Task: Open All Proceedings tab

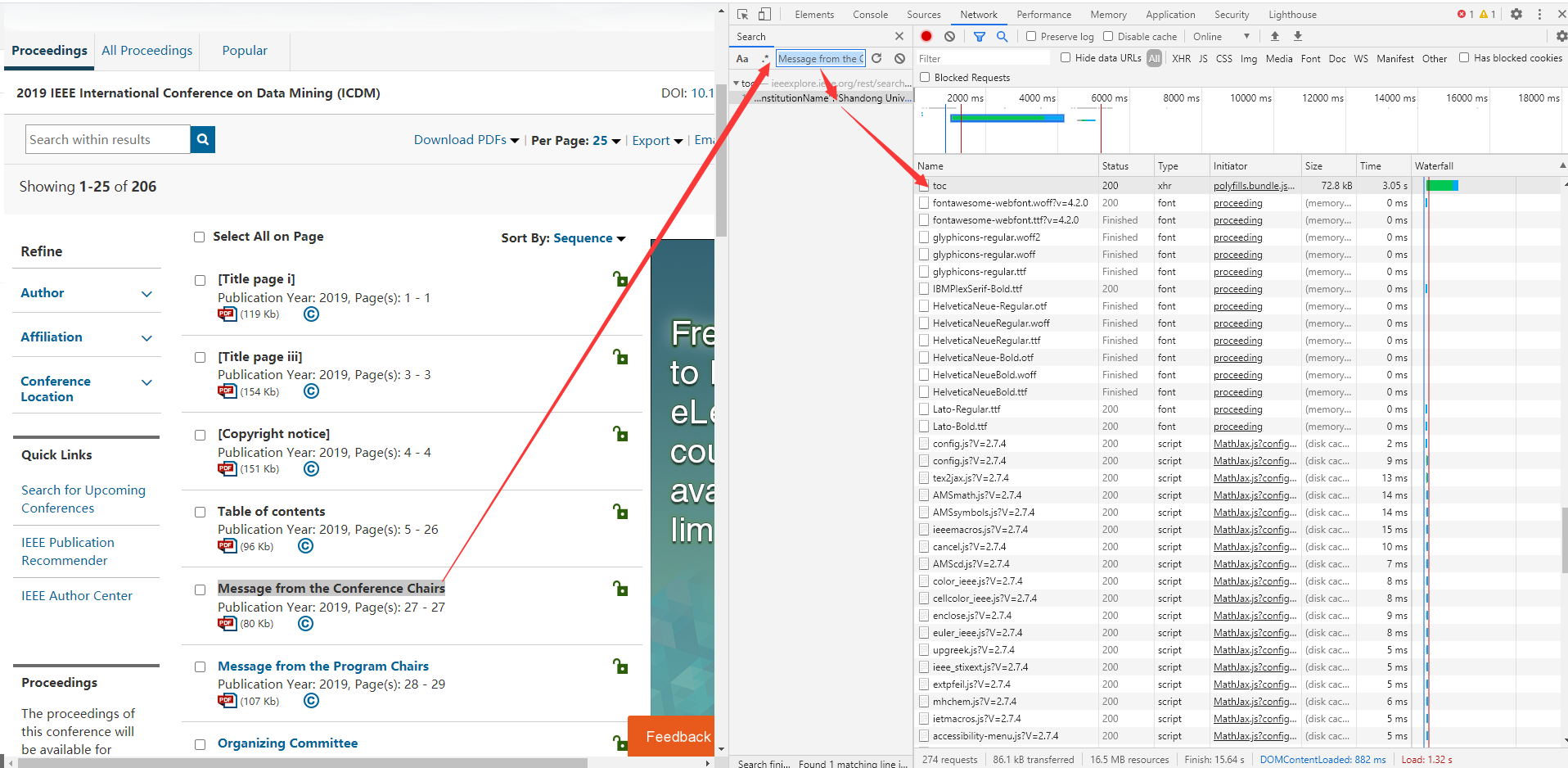Action: [147, 50]
